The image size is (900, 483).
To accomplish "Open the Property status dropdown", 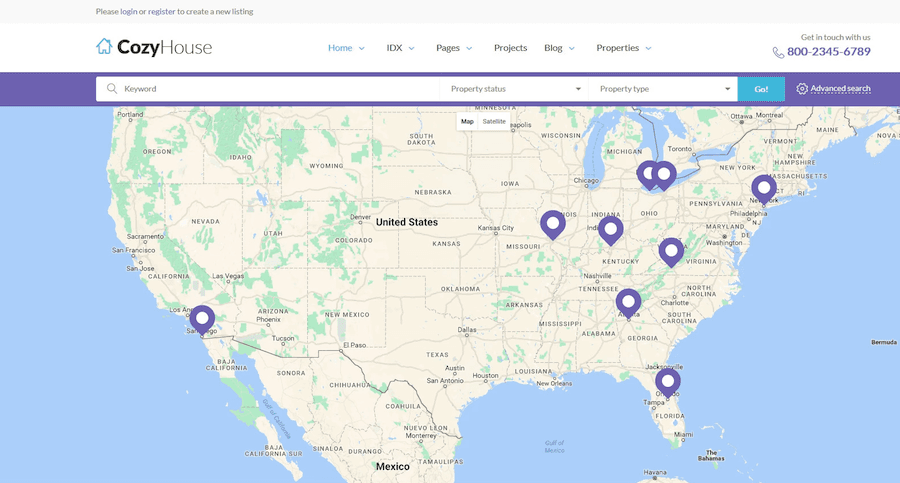I will 514,89.
